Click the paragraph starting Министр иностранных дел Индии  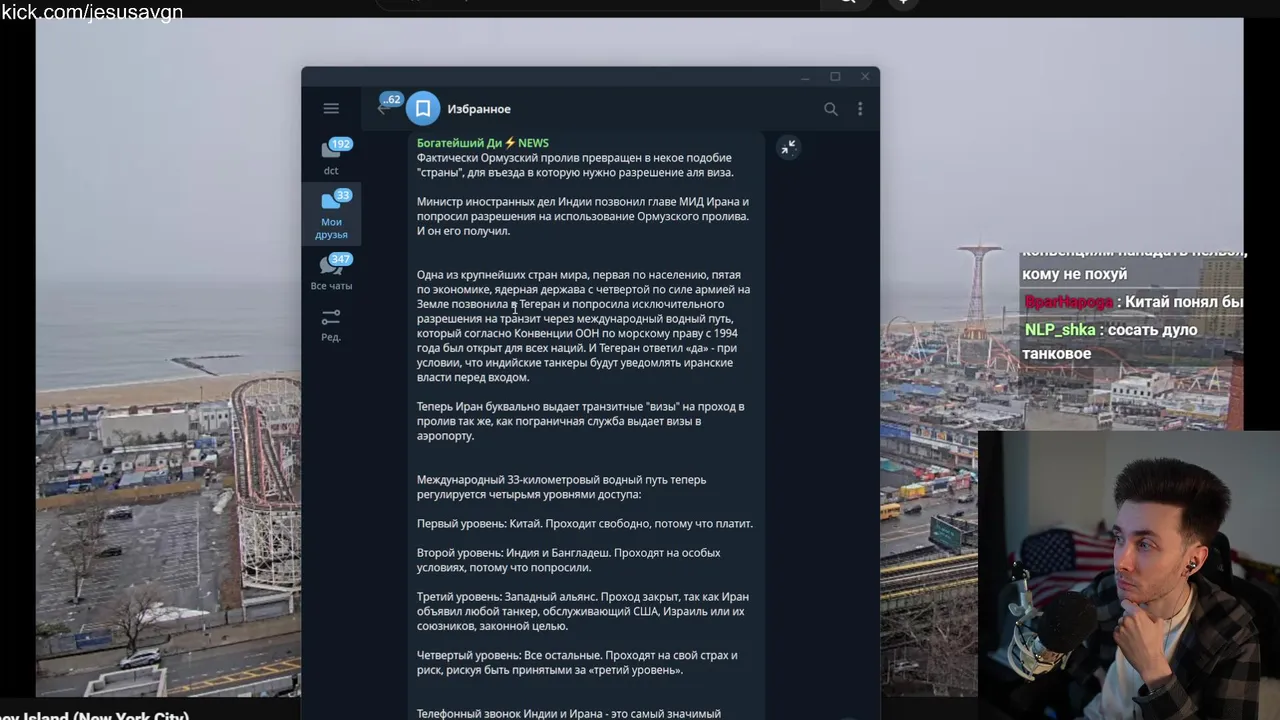pyautogui.click(x=583, y=216)
